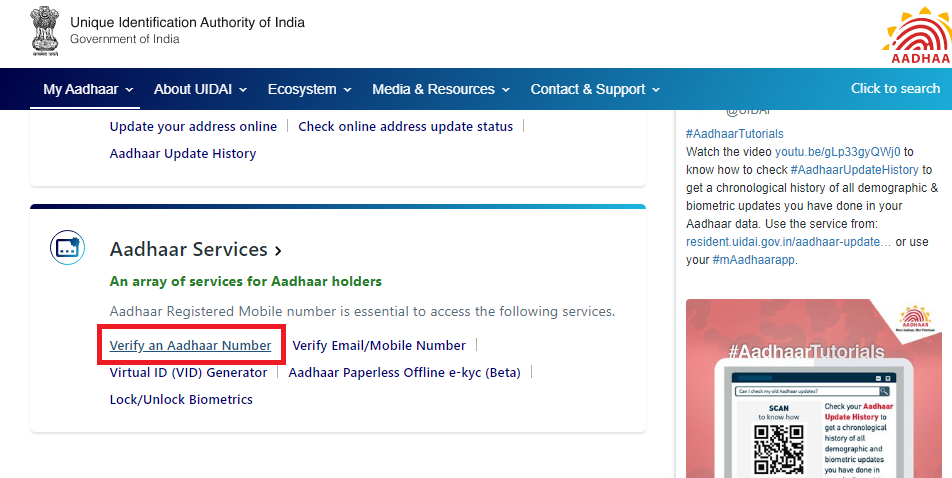Open Update your address online link

pyautogui.click(x=193, y=126)
